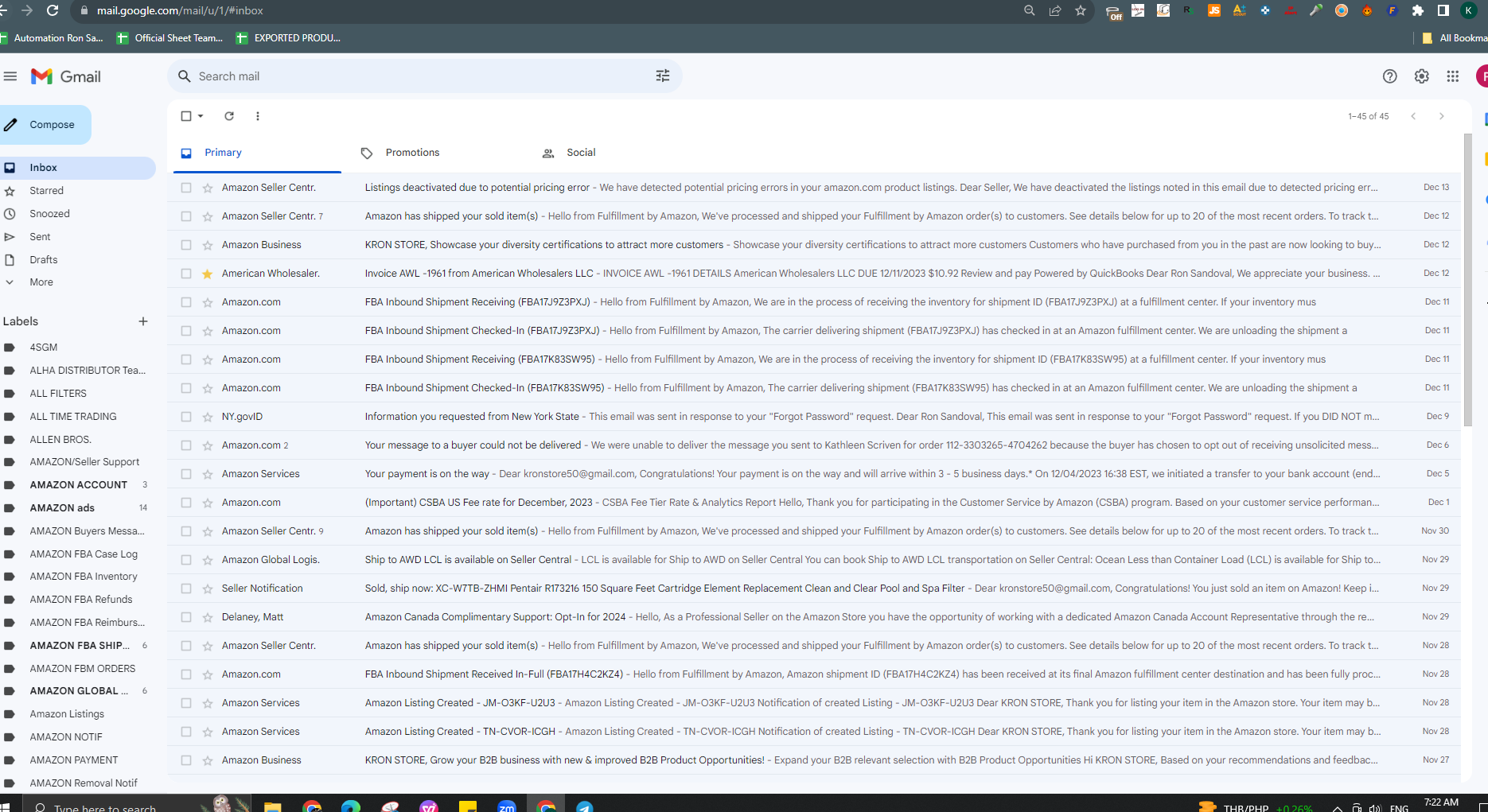
Task: Check the Delaney, Matt email checkbox
Action: [185, 617]
